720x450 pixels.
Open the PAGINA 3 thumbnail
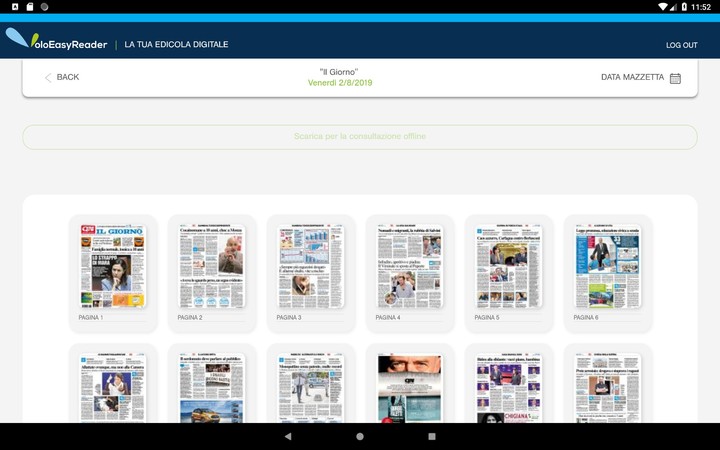pyautogui.click(x=311, y=266)
